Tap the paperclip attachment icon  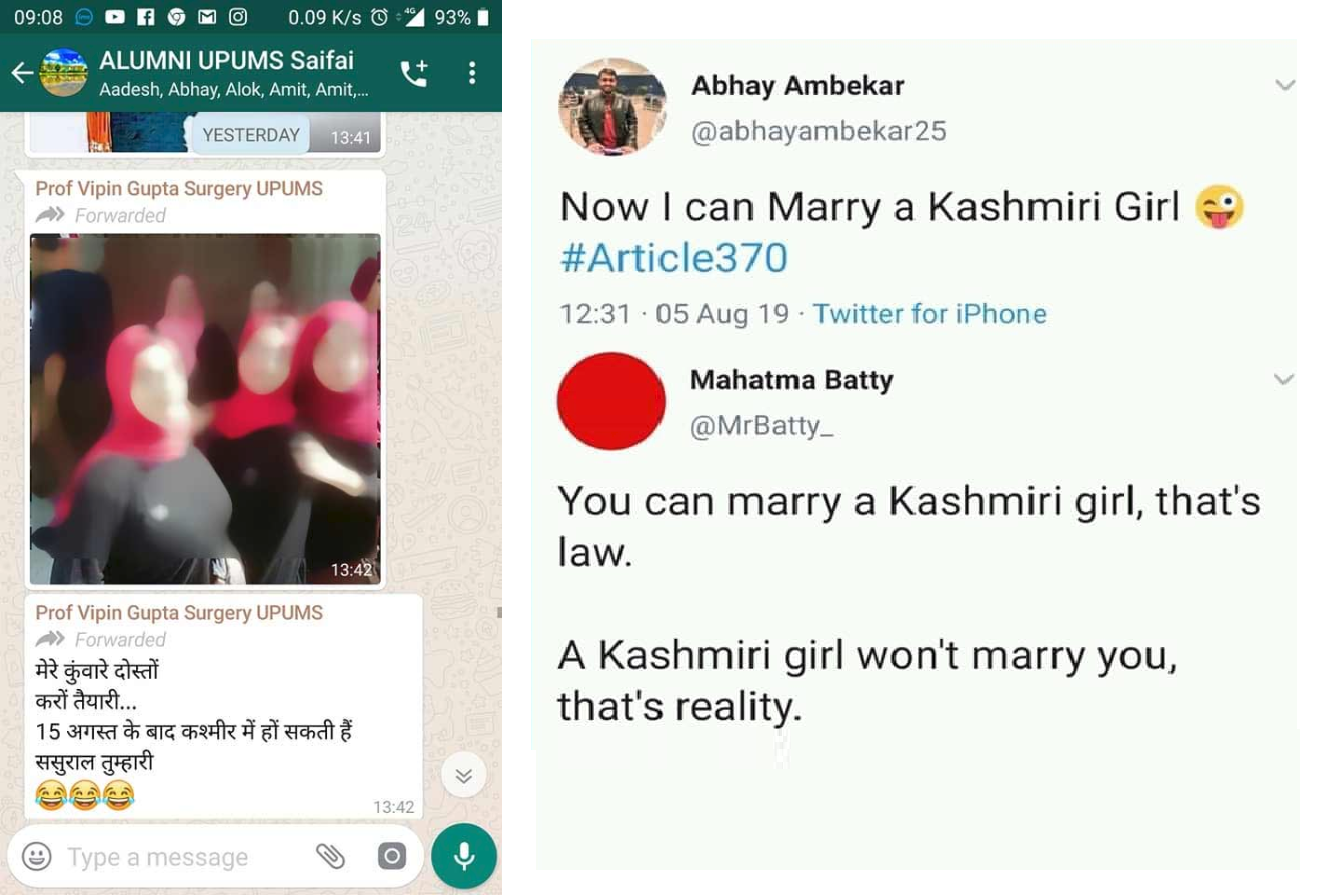(x=330, y=857)
